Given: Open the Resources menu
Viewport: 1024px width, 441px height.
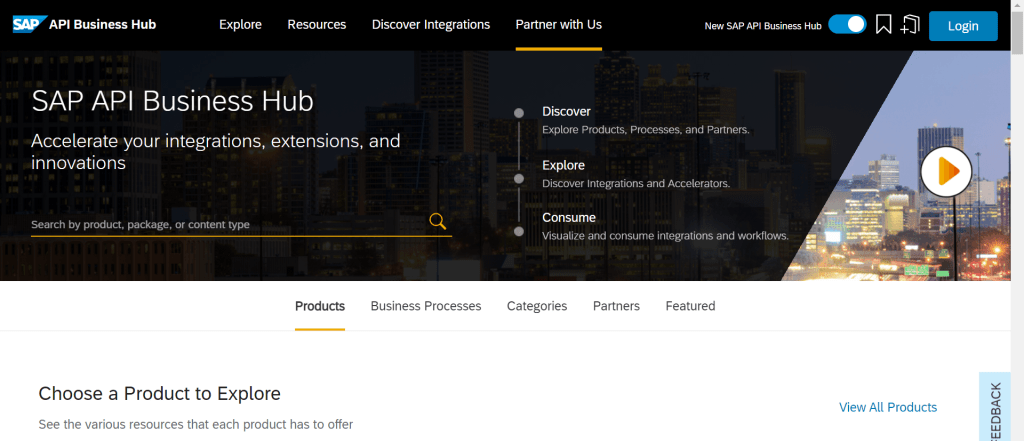Looking at the screenshot, I should tap(317, 25).
